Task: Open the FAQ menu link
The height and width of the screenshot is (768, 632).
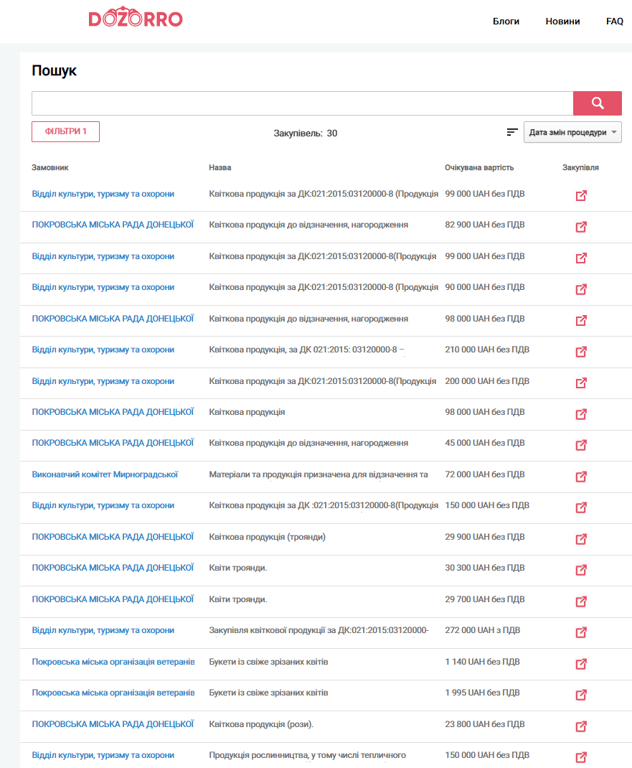Action: coord(614,21)
